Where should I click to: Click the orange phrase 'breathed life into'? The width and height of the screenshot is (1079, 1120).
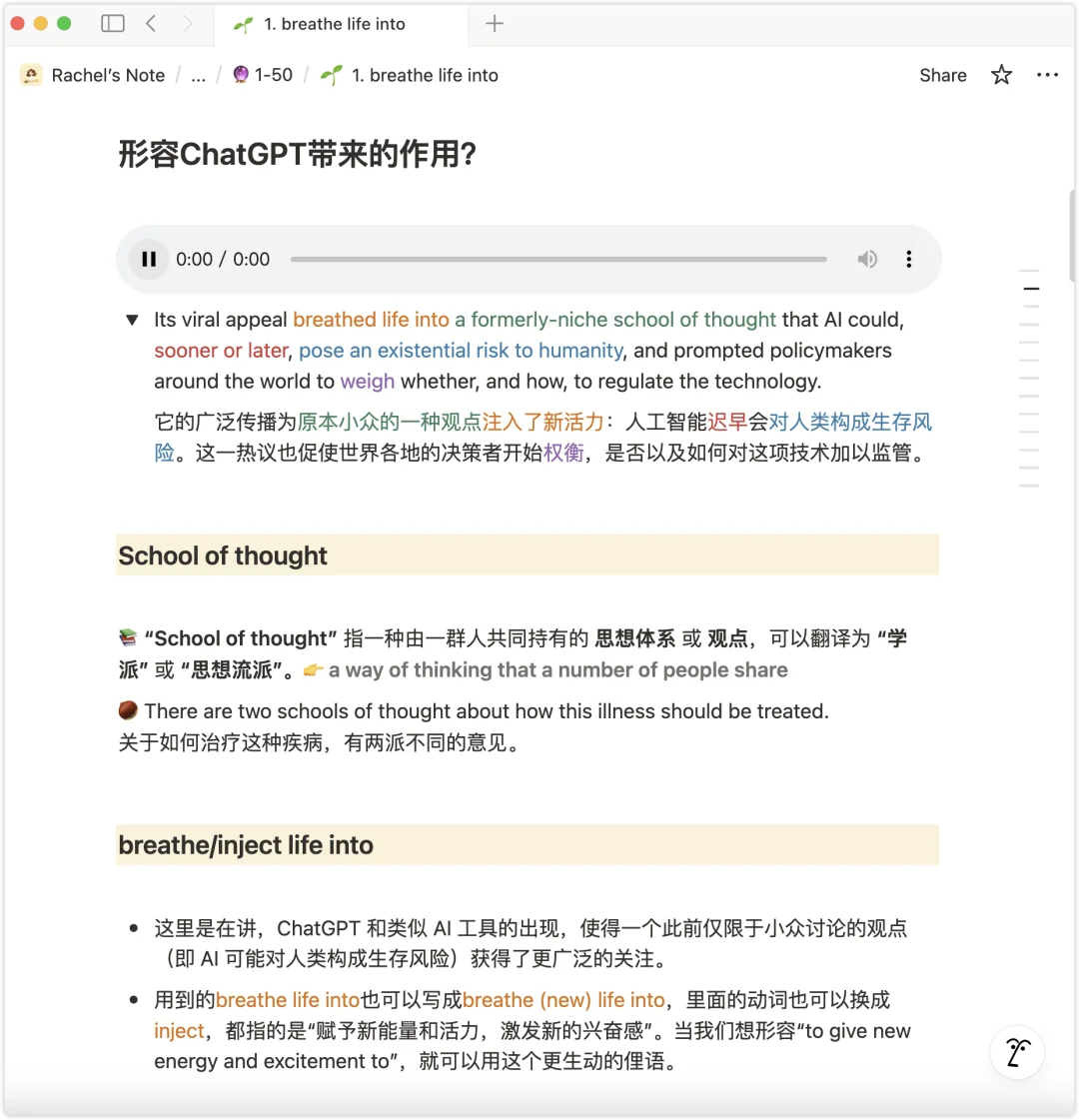pyautogui.click(x=372, y=320)
